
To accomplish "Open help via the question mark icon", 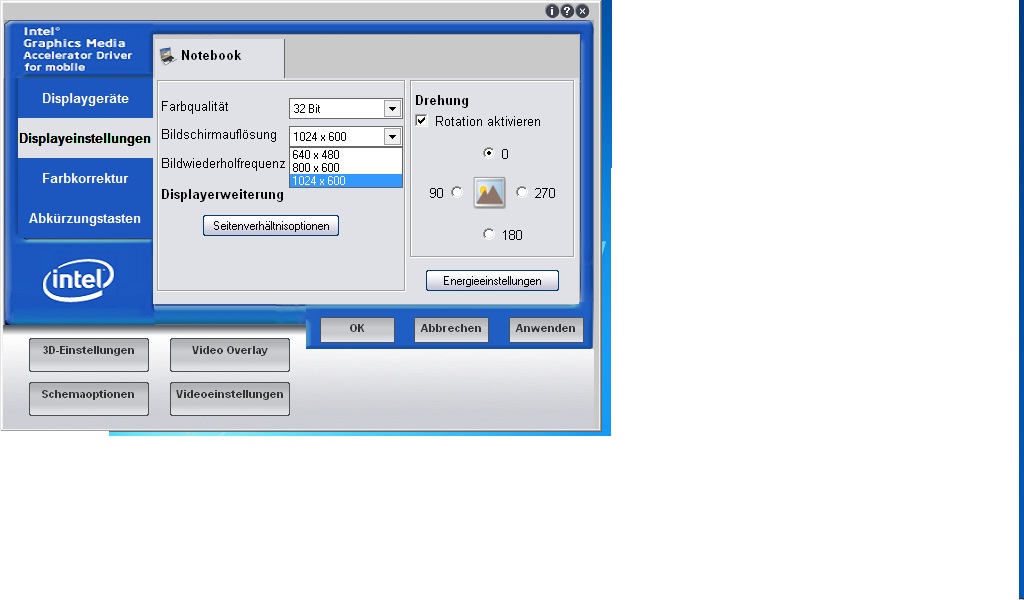I will [567, 11].
